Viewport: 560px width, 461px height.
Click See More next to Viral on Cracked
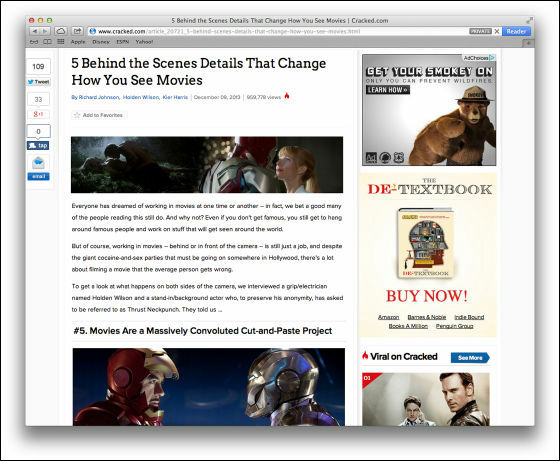470,357
